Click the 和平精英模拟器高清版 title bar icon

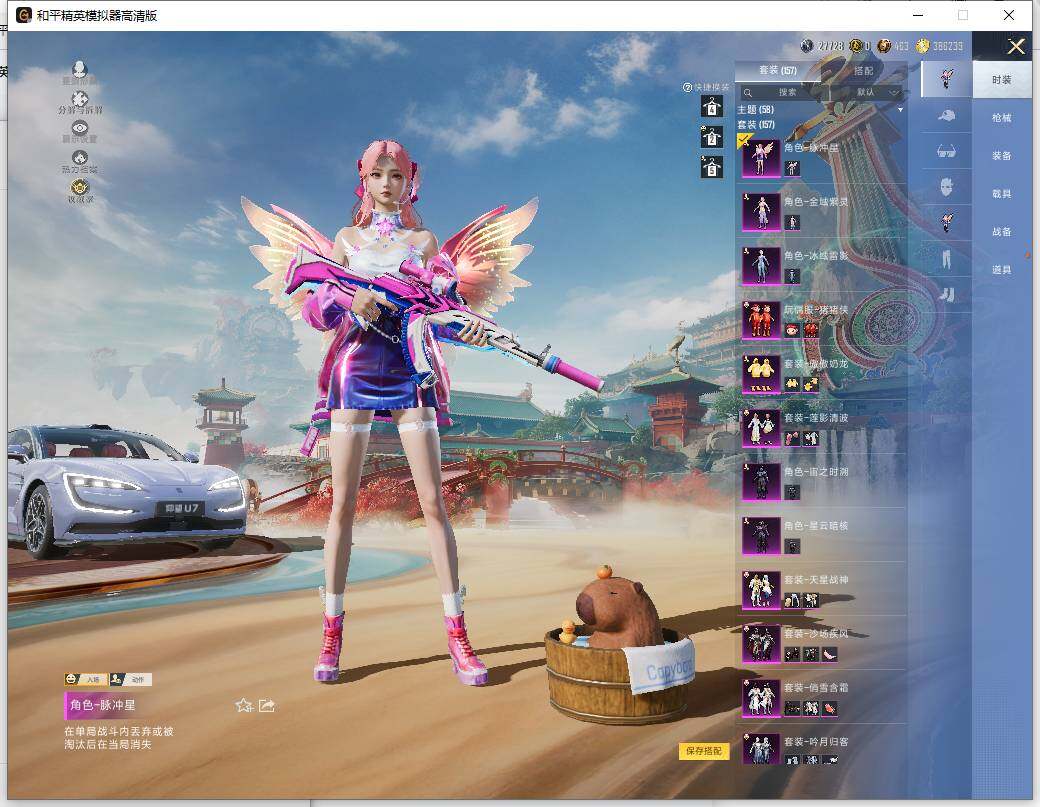point(24,15)
